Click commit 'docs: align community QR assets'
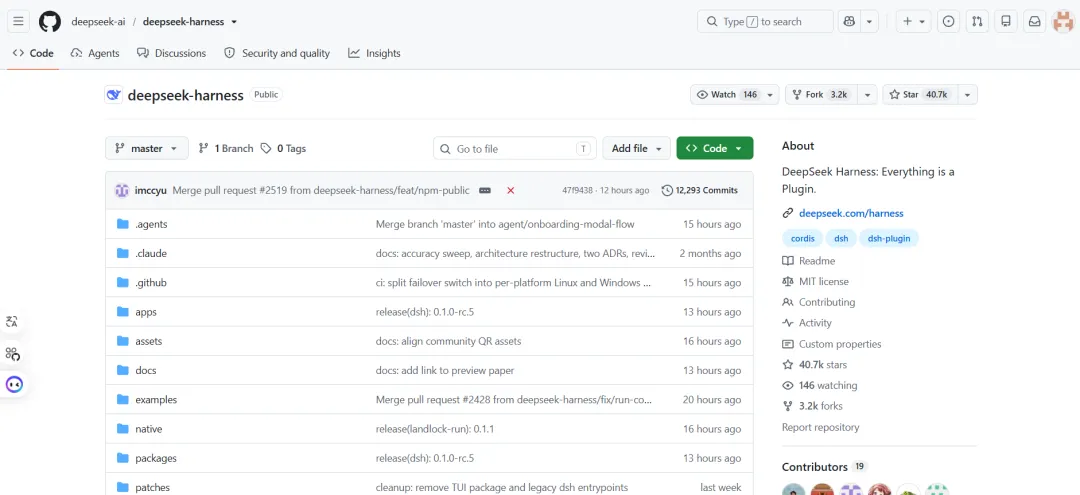This screenshot has width=1080, height=495. [448, 341]
